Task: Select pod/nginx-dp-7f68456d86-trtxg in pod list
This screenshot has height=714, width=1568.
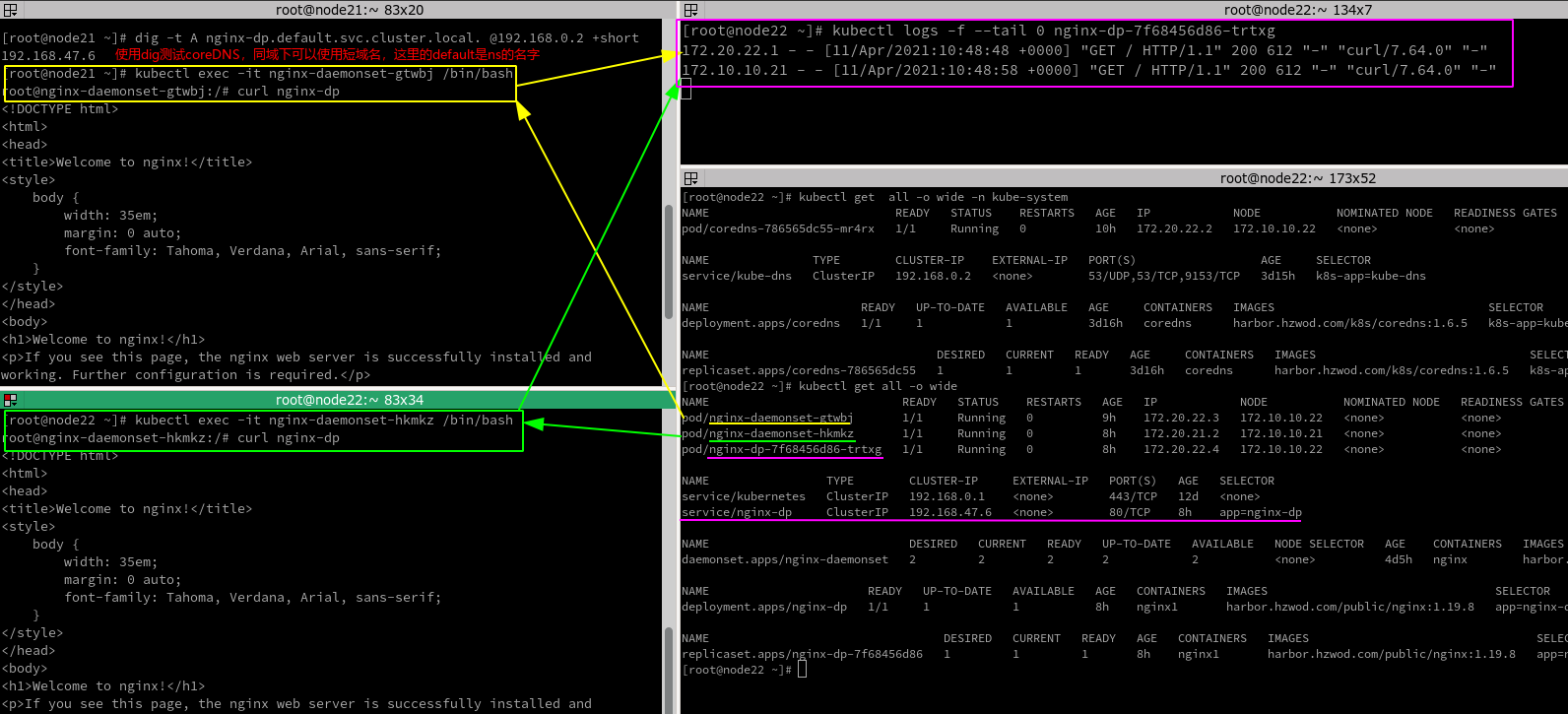Action: [781, 449]
